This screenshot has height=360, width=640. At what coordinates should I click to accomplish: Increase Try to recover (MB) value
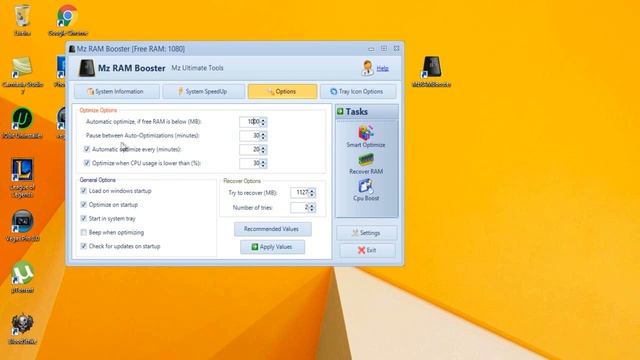(312, 191)
